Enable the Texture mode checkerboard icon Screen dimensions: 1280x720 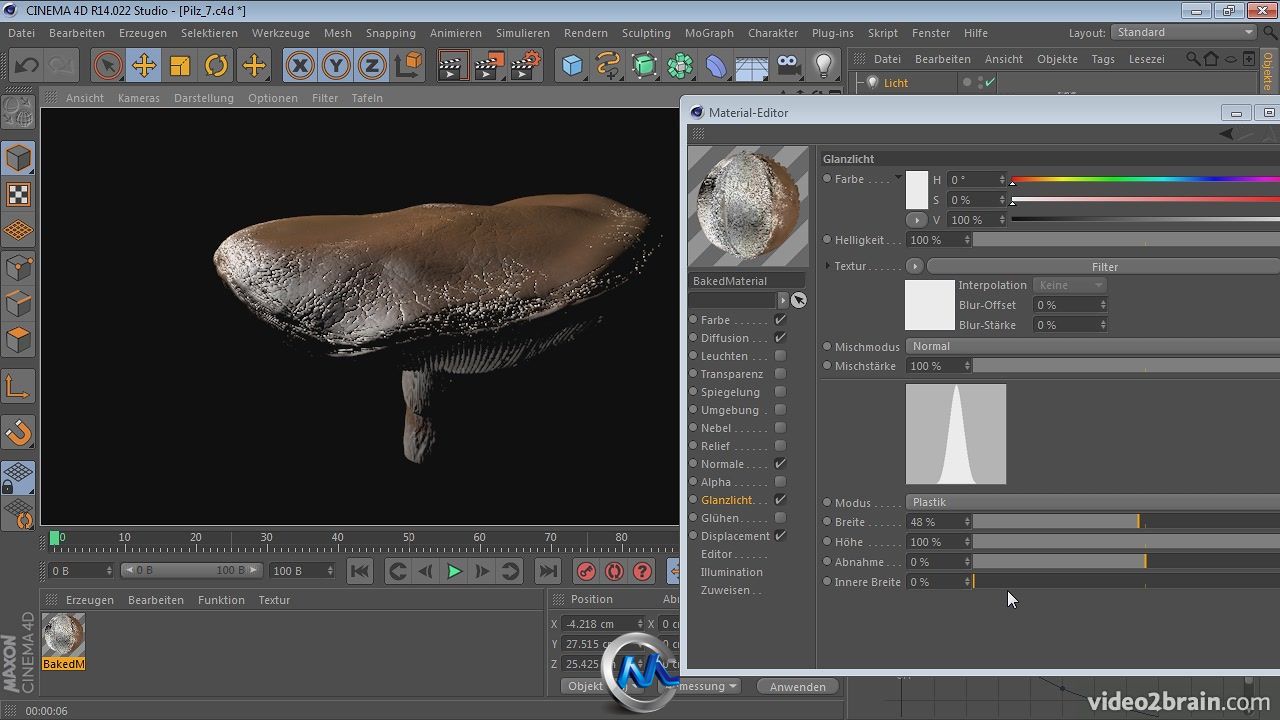pos(18,194)
